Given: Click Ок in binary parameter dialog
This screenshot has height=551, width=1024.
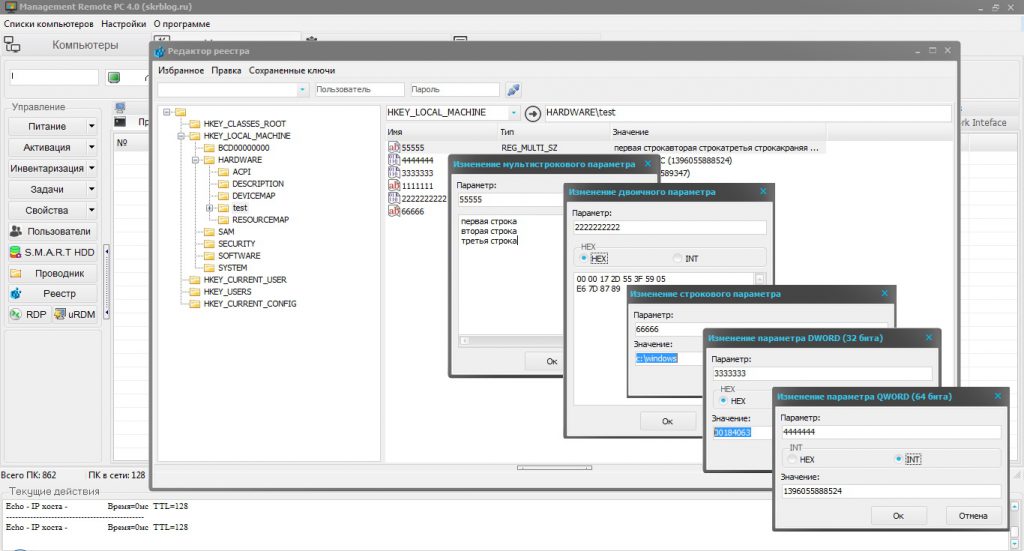Looking at the screenshot, I should pos(667,421).
